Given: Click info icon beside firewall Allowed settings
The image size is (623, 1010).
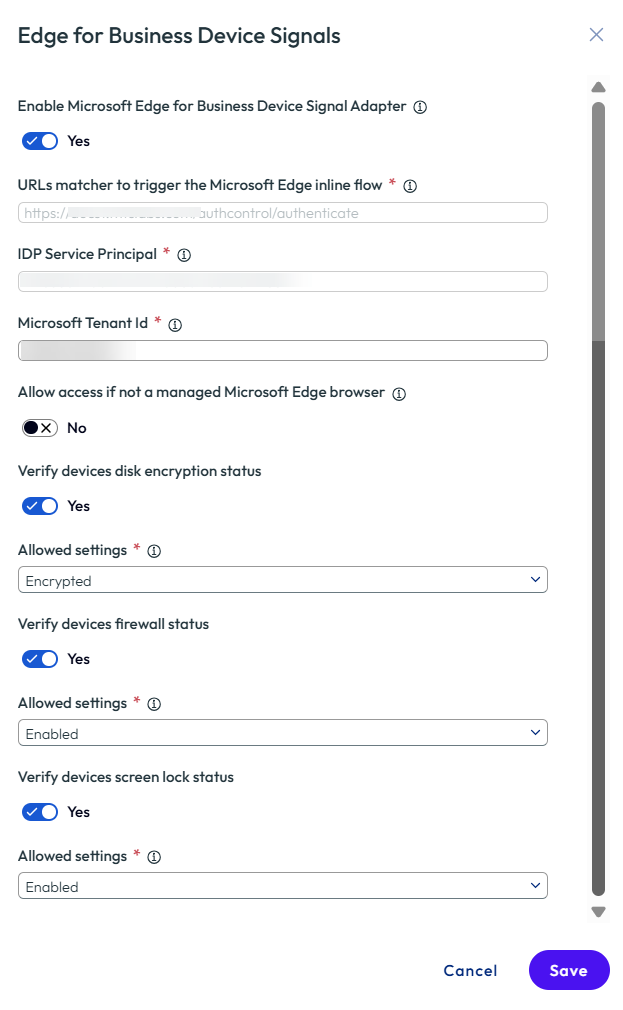Looking at the screenshot, I should (154, 704).
